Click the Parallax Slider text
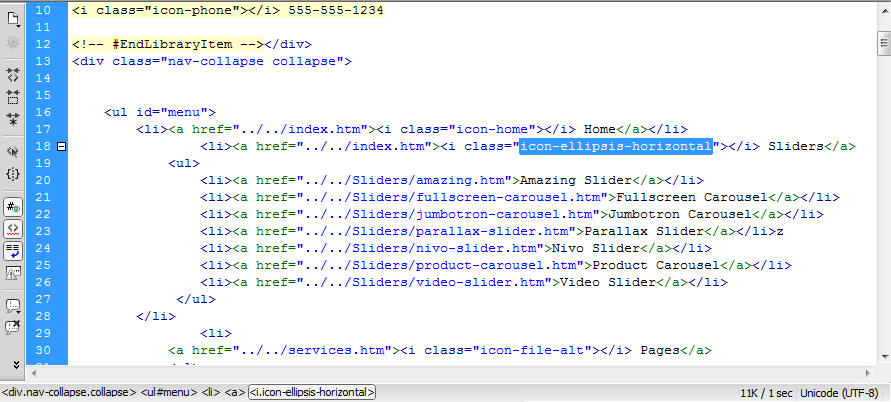The height and width of the screenshot is (402, 891). click(x=644, y=231)
